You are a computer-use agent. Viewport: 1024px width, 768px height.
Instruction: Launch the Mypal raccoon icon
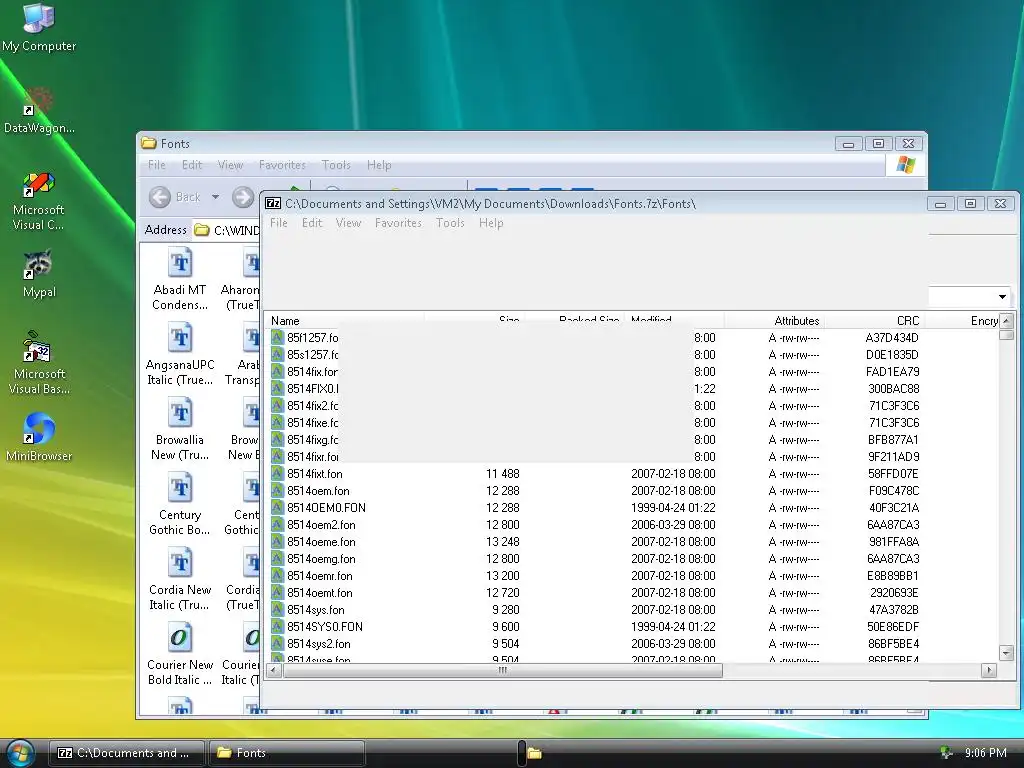(39, 274)
